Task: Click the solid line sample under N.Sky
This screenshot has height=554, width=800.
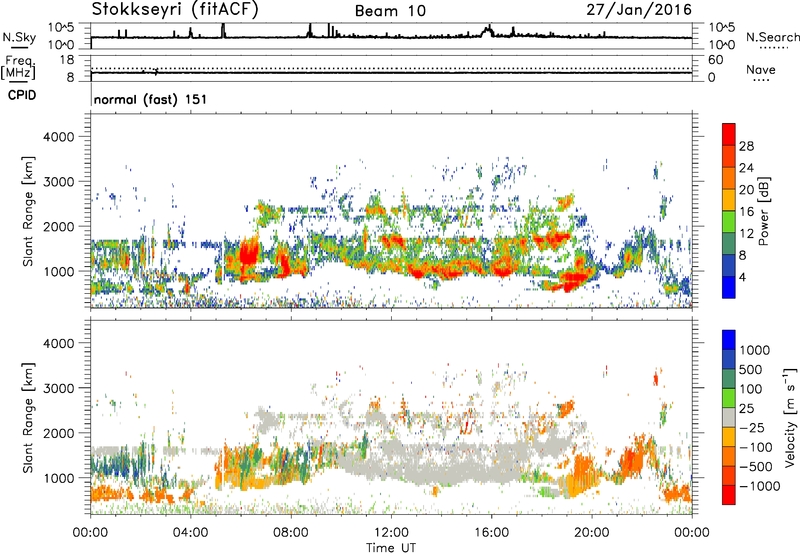Action: 19,47
